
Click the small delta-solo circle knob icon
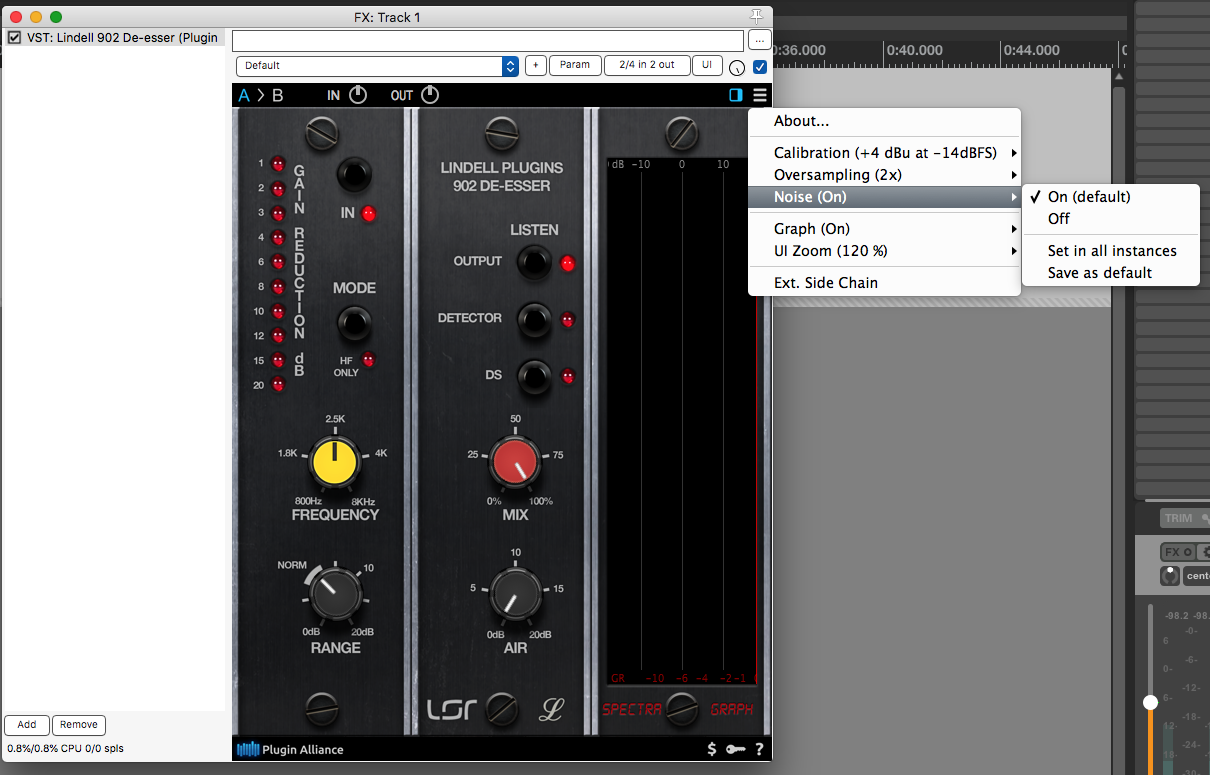pos(737,67)
